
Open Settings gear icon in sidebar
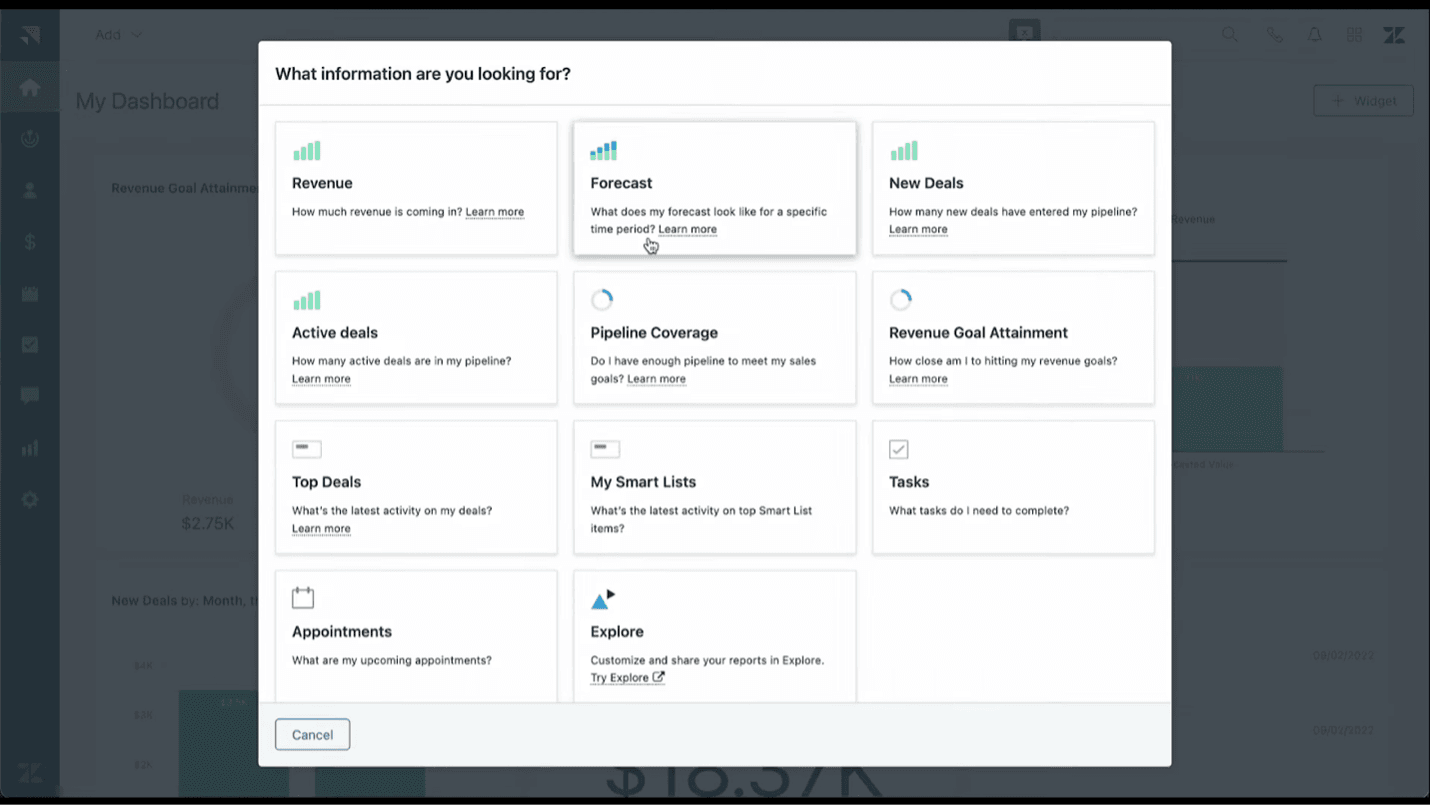pyautogui.click(x=30, y=499)
